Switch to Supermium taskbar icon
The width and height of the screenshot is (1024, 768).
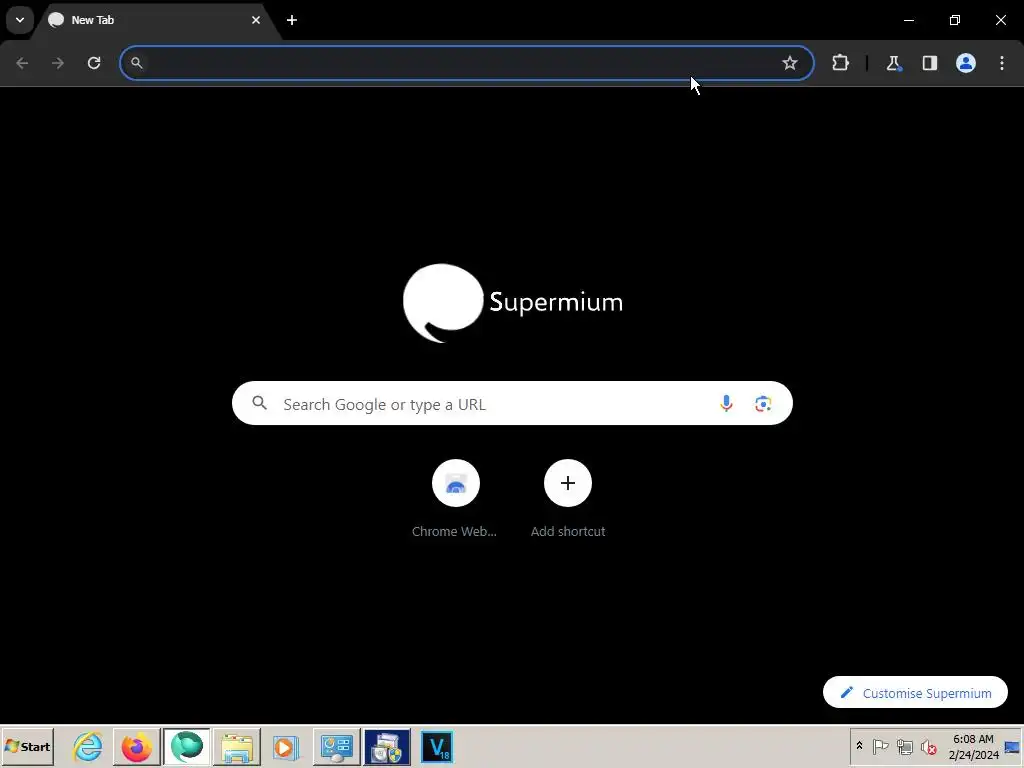click(187, 746)
